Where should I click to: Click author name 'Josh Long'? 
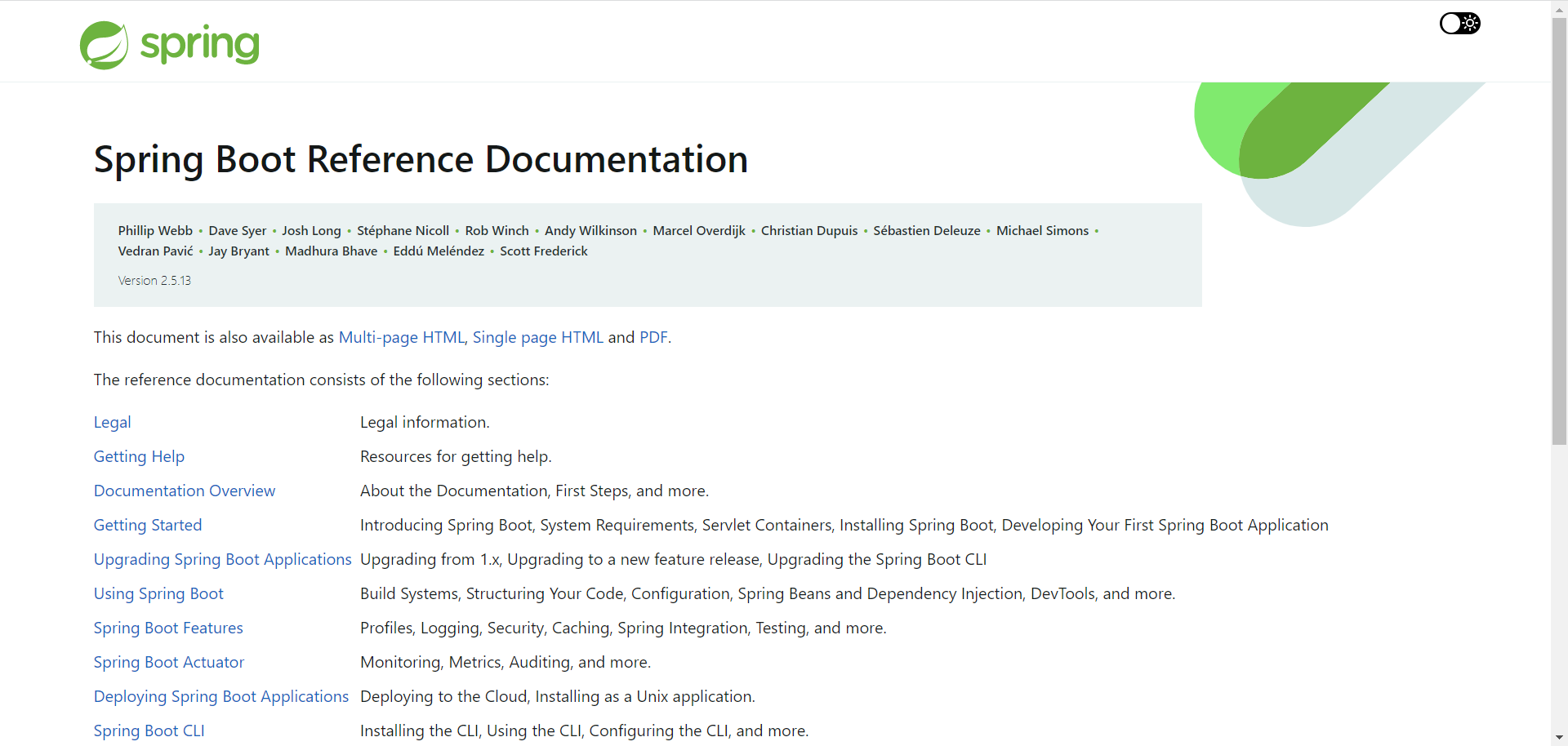coord(311,230)
